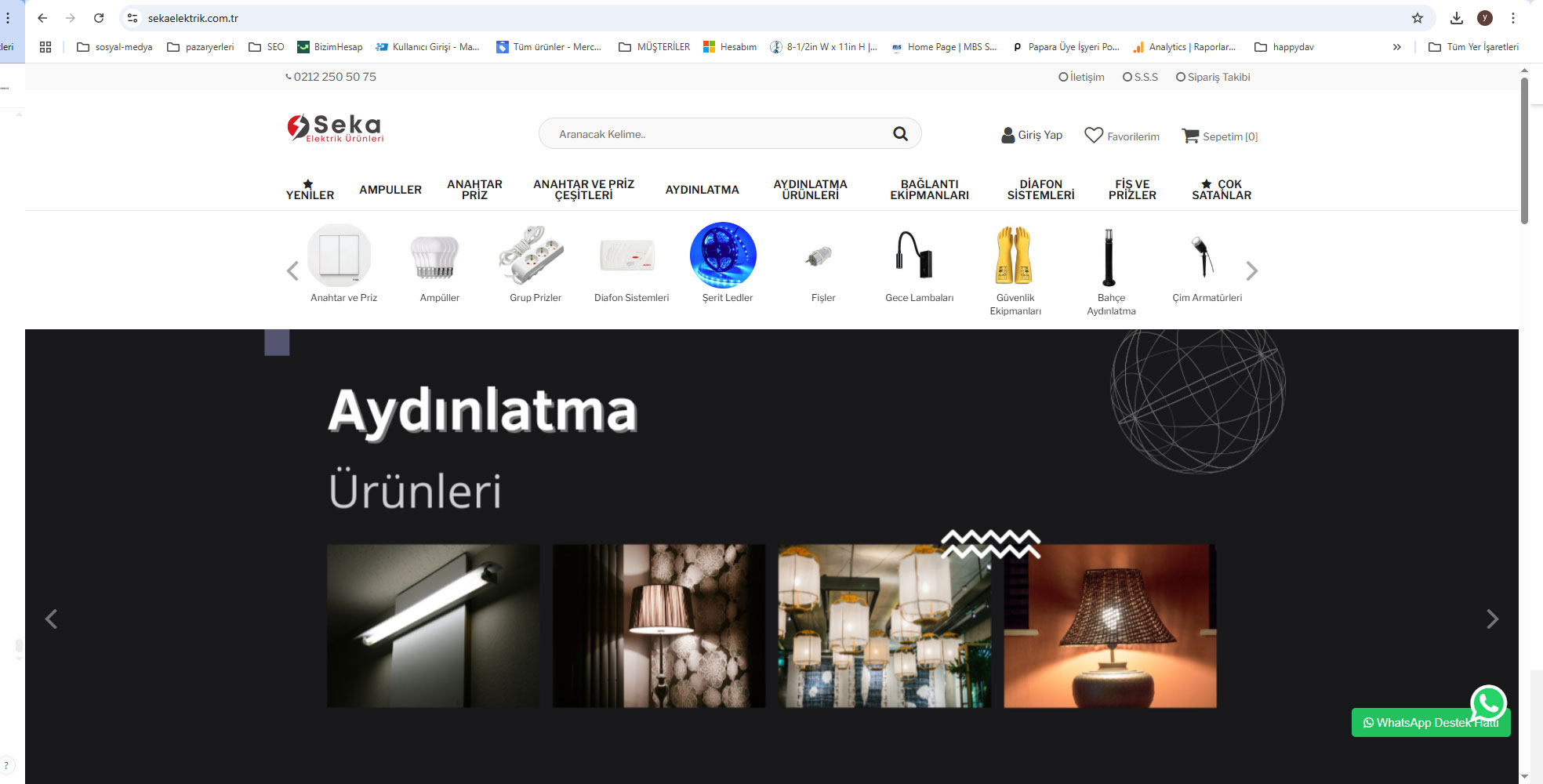Go to the Sipariş Takibi link

pos(1213,77)
